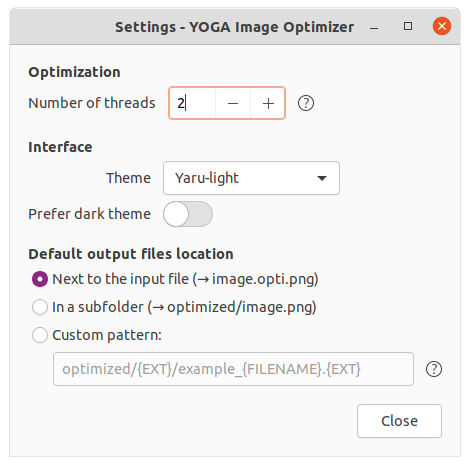Click the "Number of threads" label

point(92,103)
